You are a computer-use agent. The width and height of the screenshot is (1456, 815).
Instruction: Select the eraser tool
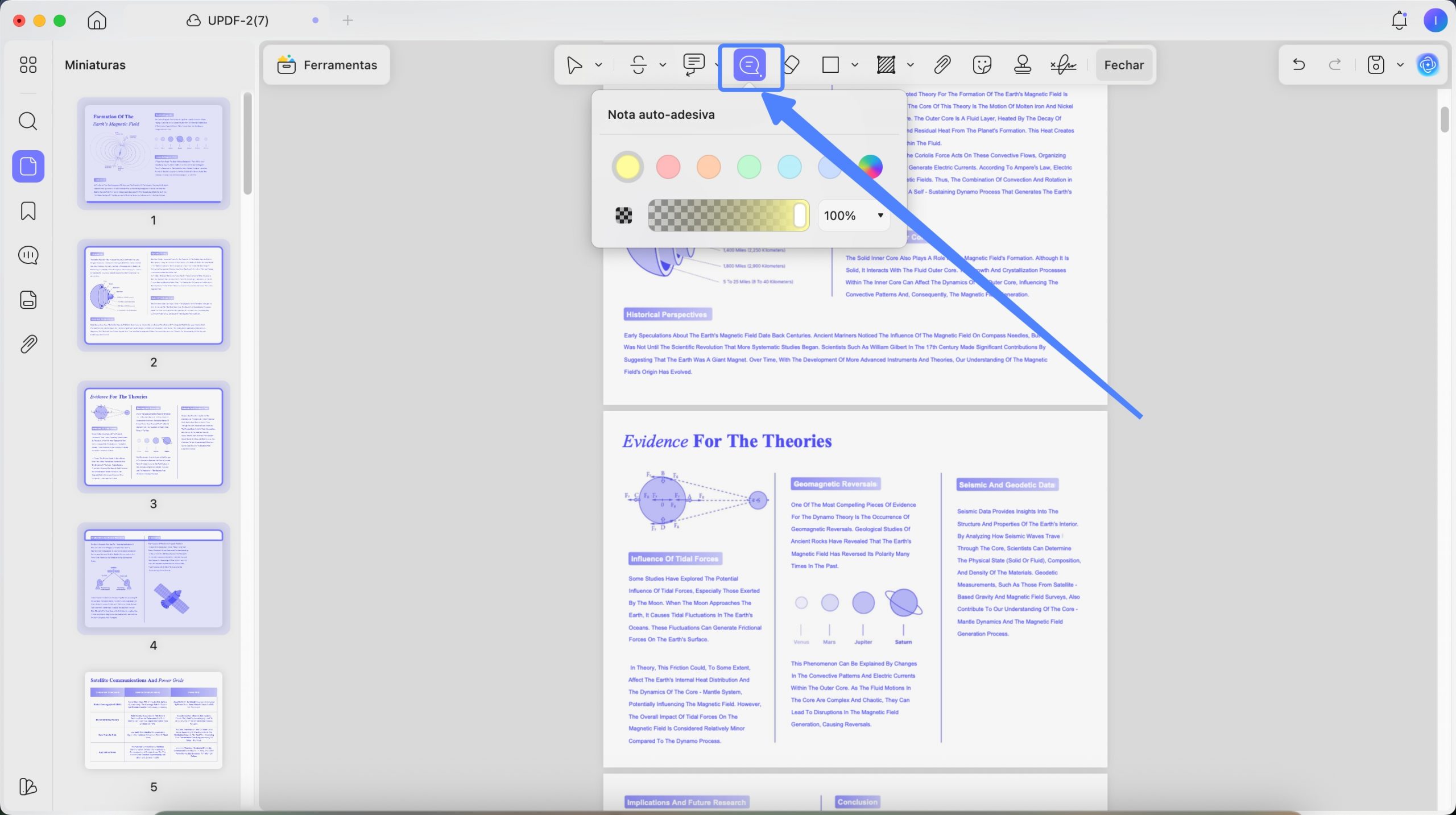[792, 65]
